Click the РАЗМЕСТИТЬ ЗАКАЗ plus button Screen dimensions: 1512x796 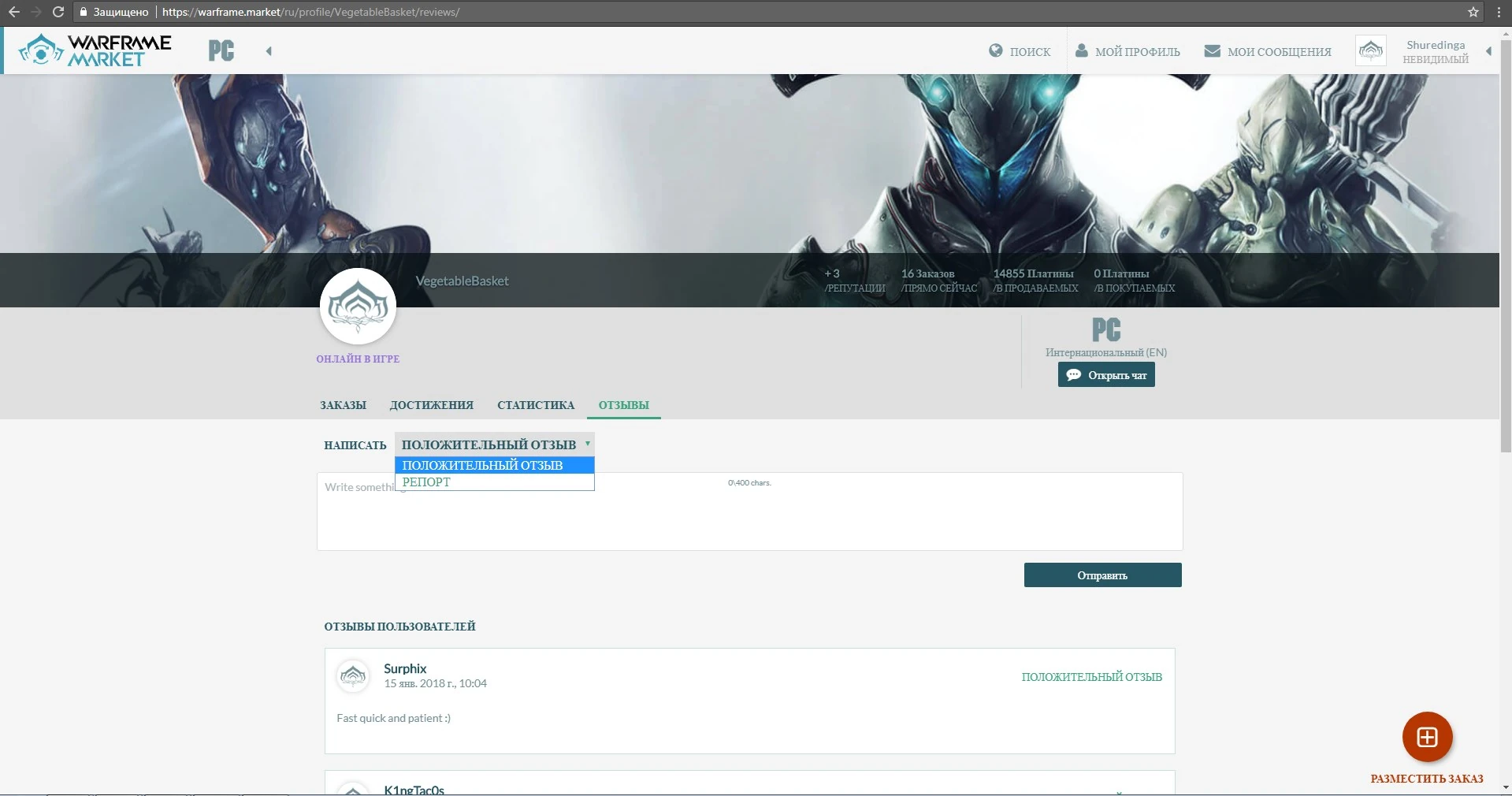coord(1427,737)
